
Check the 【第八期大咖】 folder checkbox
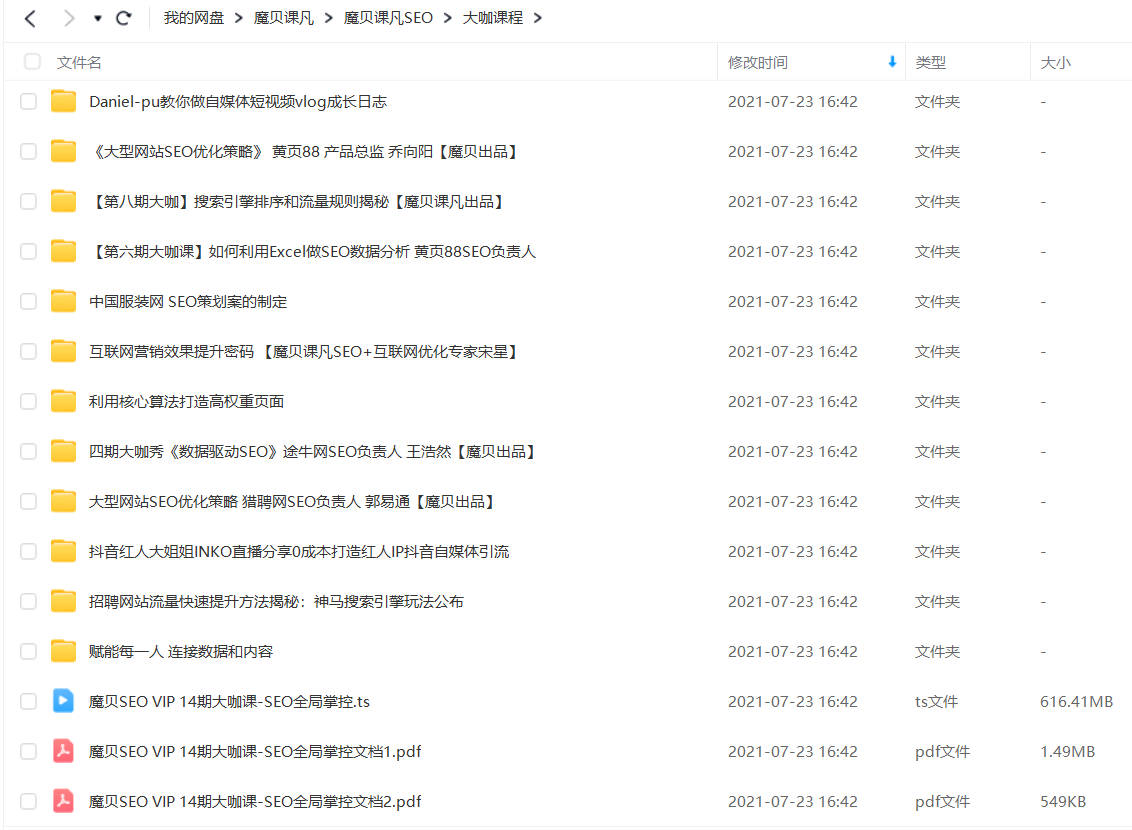28,201
